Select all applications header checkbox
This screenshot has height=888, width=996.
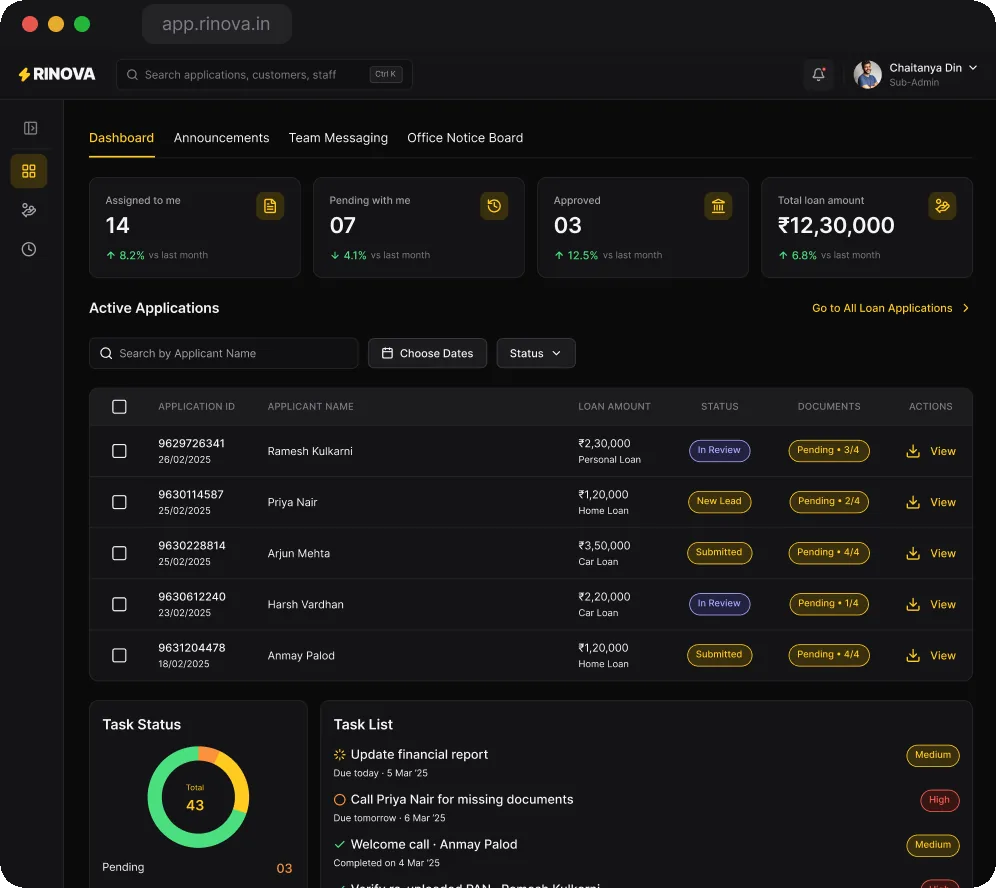click(x=119, y=407)
